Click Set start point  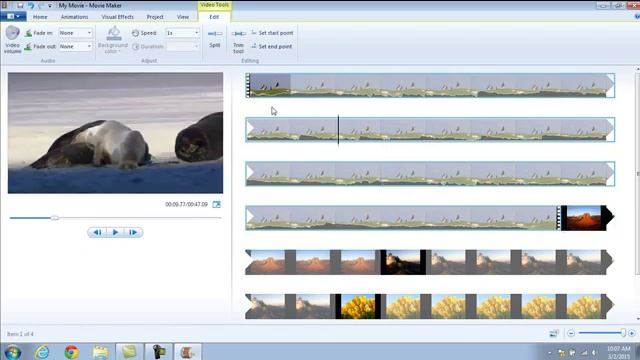[272, 33]
